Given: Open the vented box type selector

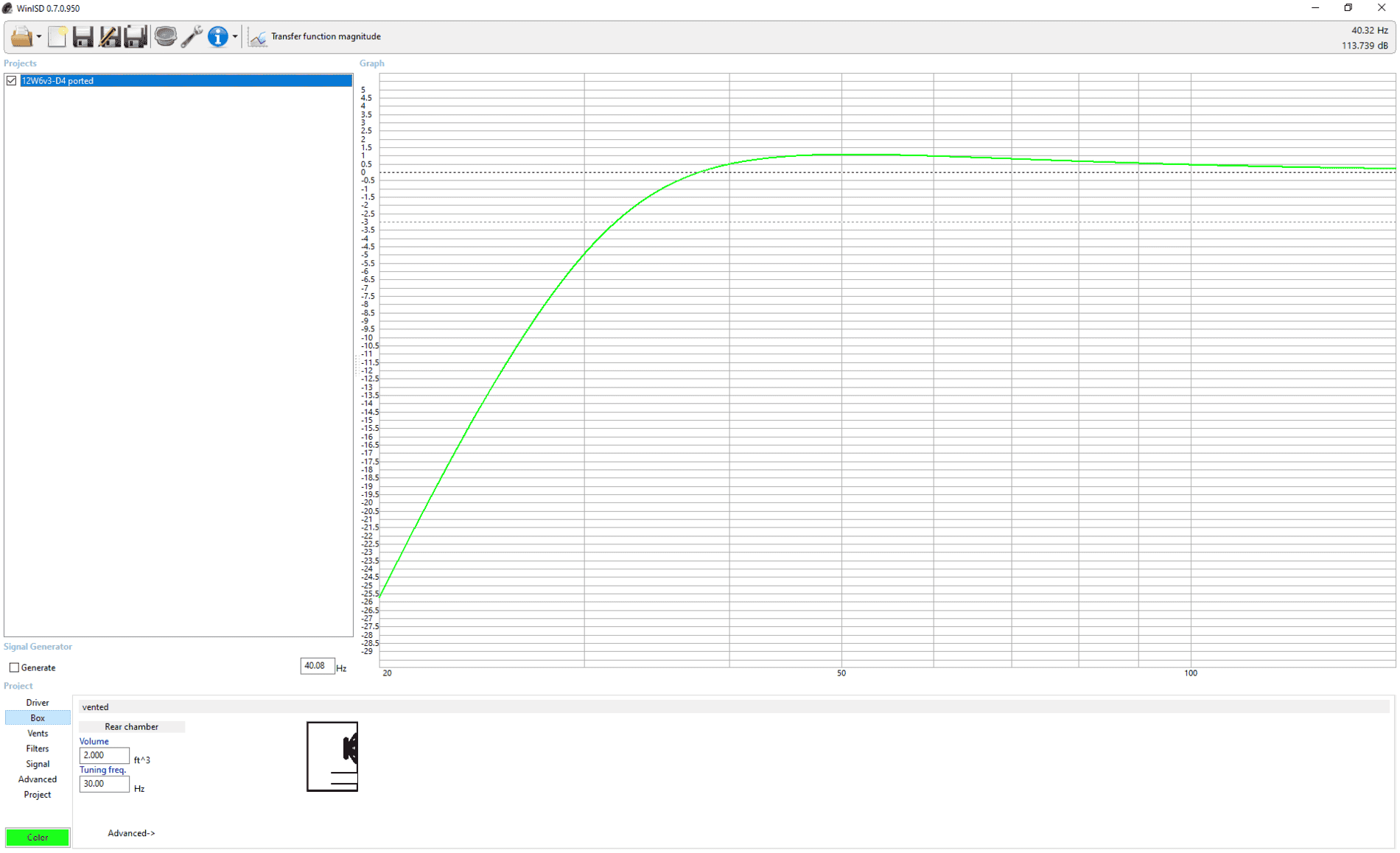Looking at the screenshot, I should tap(733, 707).
